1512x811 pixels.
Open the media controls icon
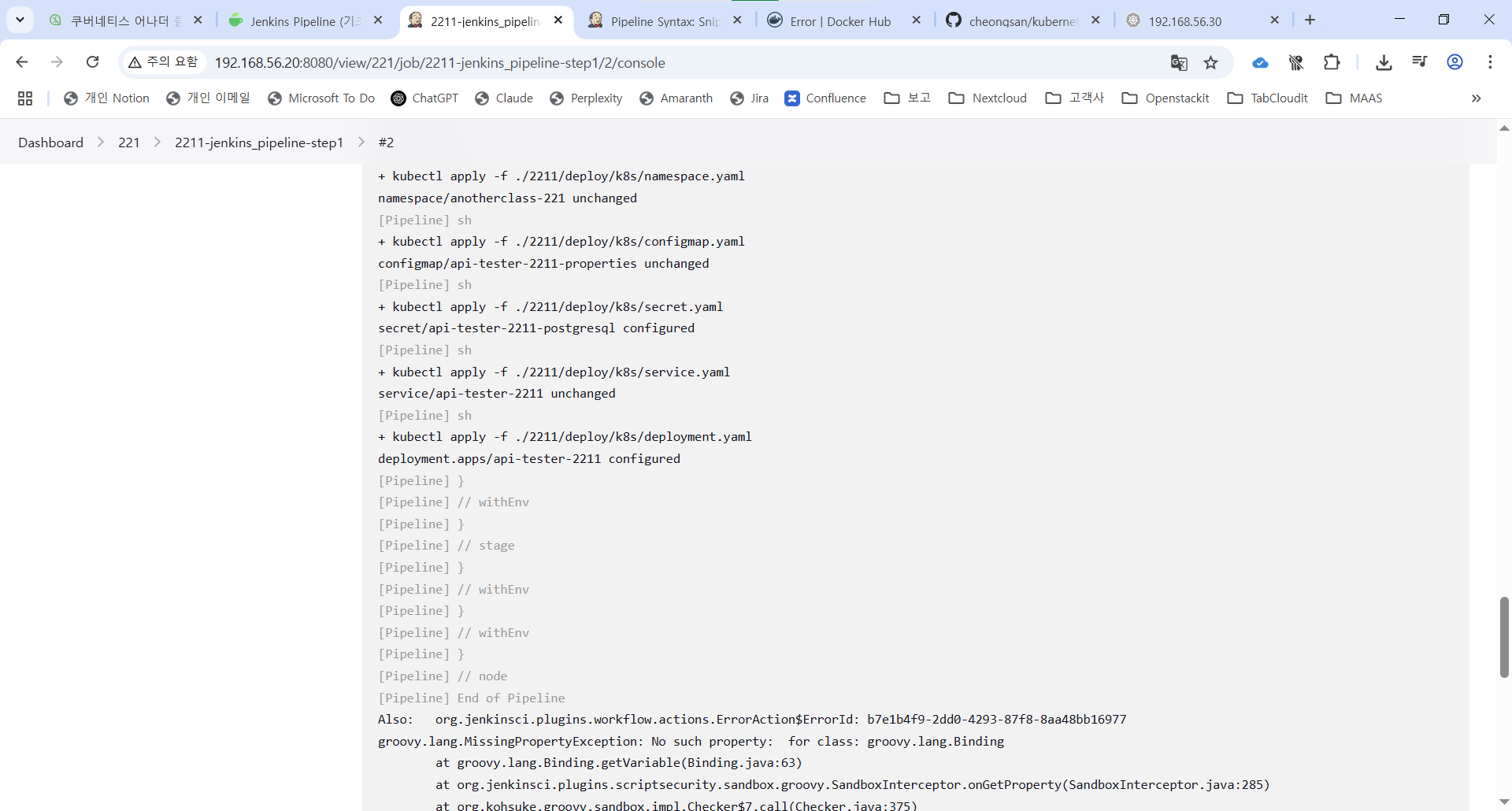pos(1420,63)
